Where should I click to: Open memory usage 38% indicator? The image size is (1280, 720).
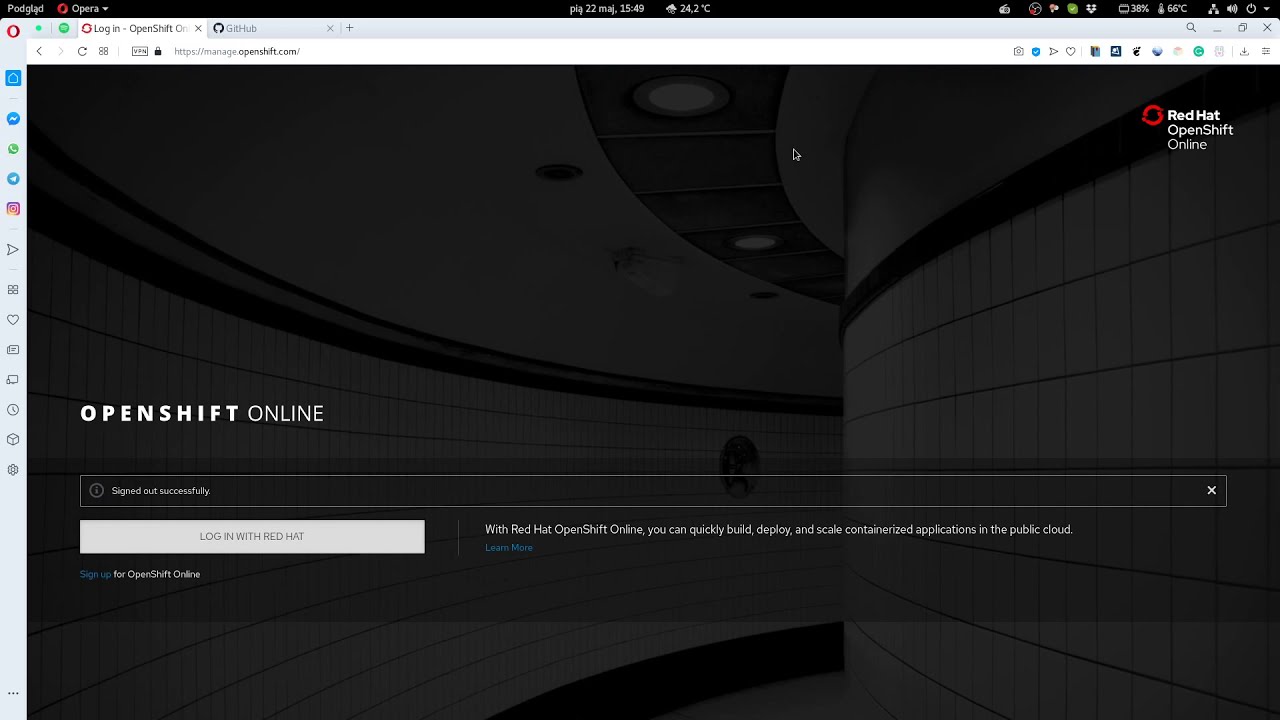tap(1134, 8)
